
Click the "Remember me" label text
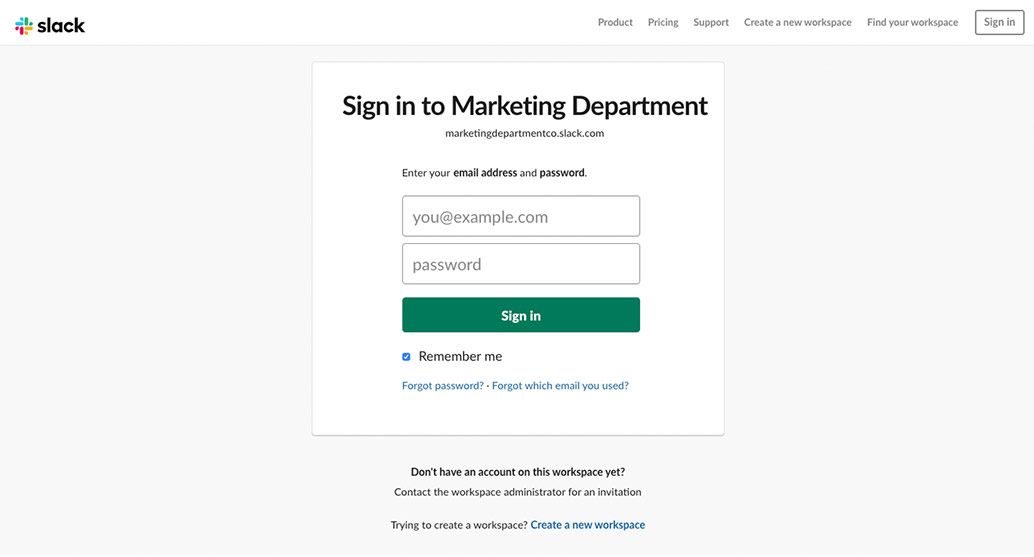click(x=460, y=356)
